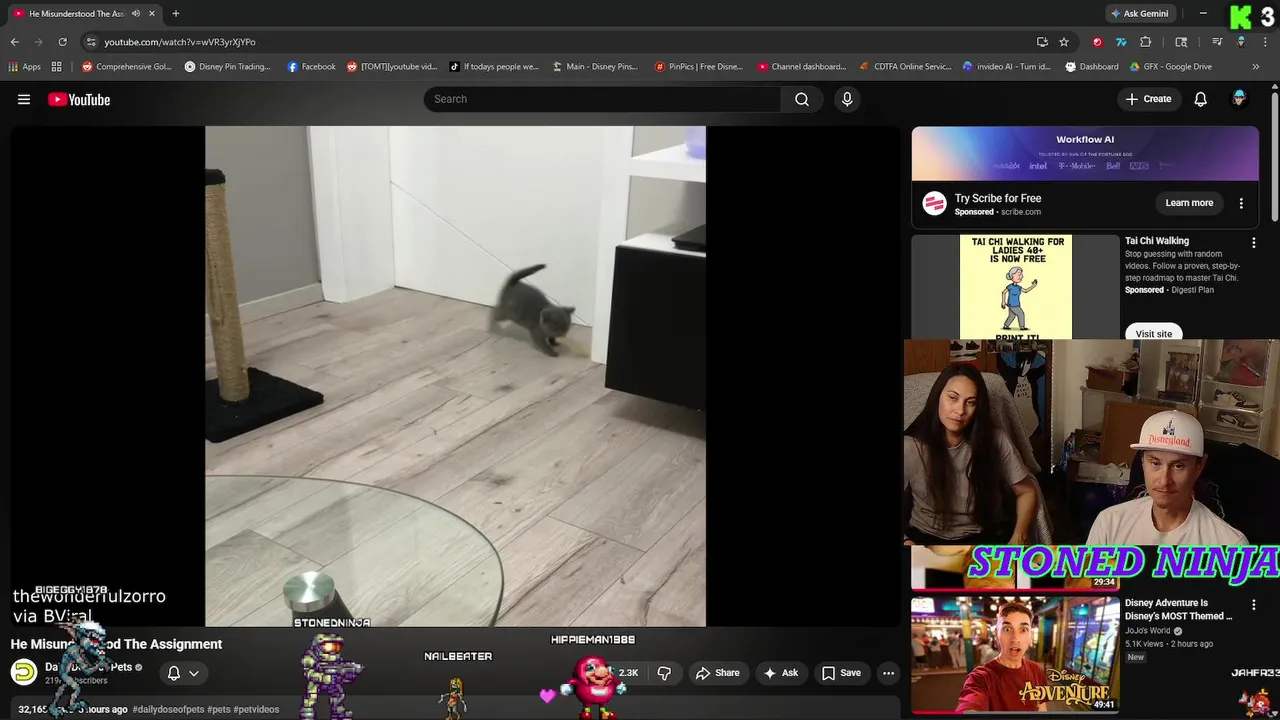1280x720 pixels.
Task: Open a new browser tab
Action: pos(176,14)
